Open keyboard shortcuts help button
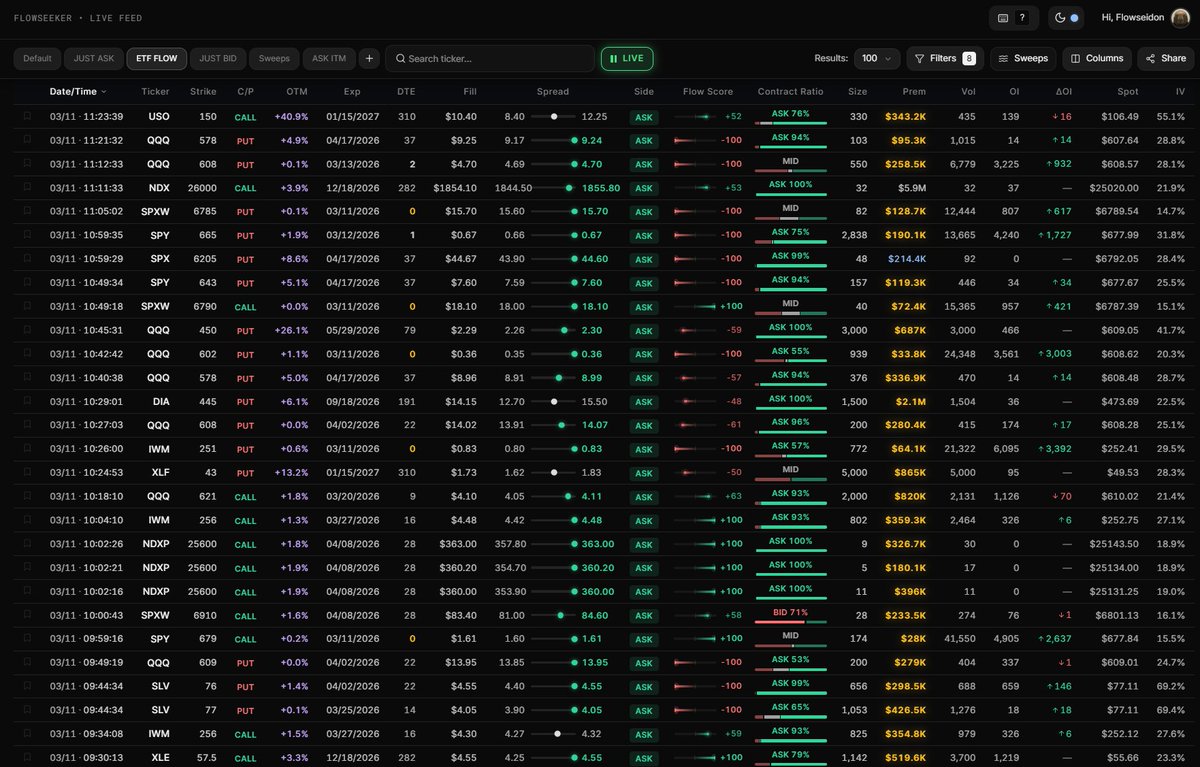Image resolution: width=1200 pixels, height=767 pixels. pos(1012,18)
